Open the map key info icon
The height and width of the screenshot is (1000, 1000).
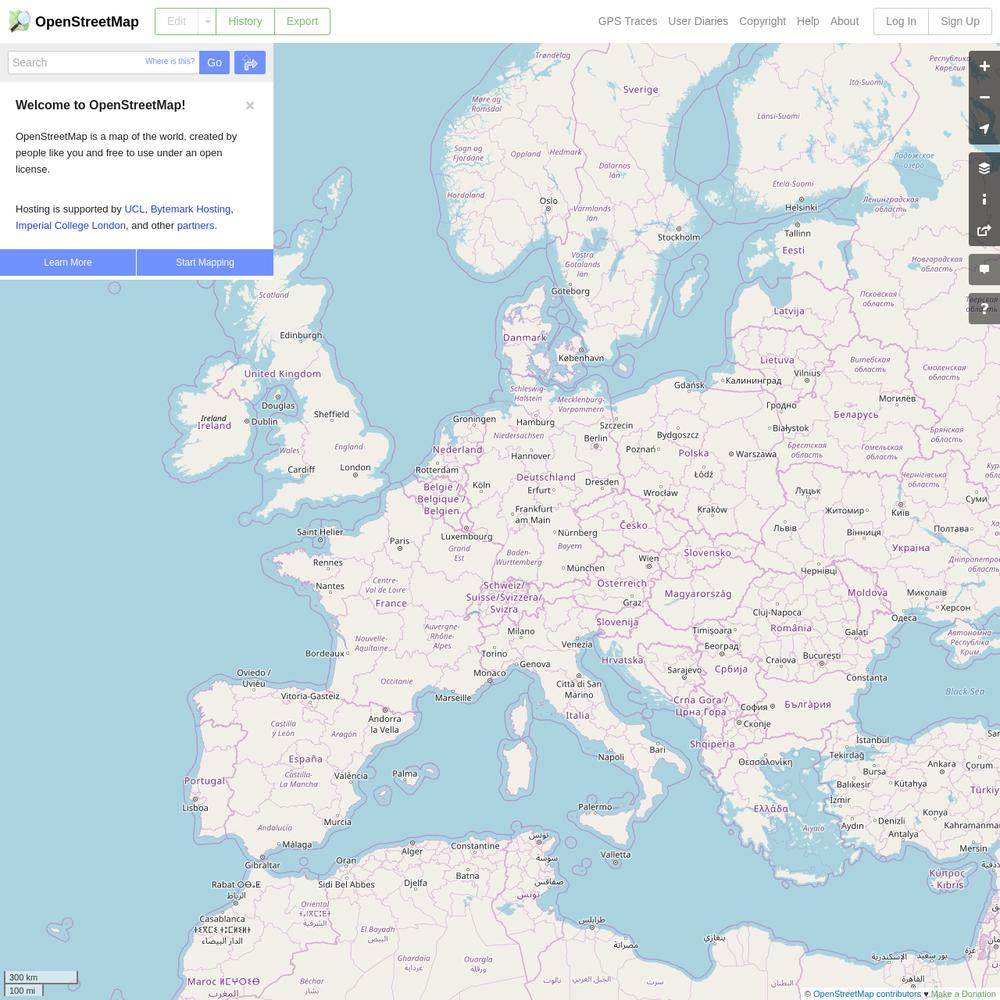coord(984,200)
